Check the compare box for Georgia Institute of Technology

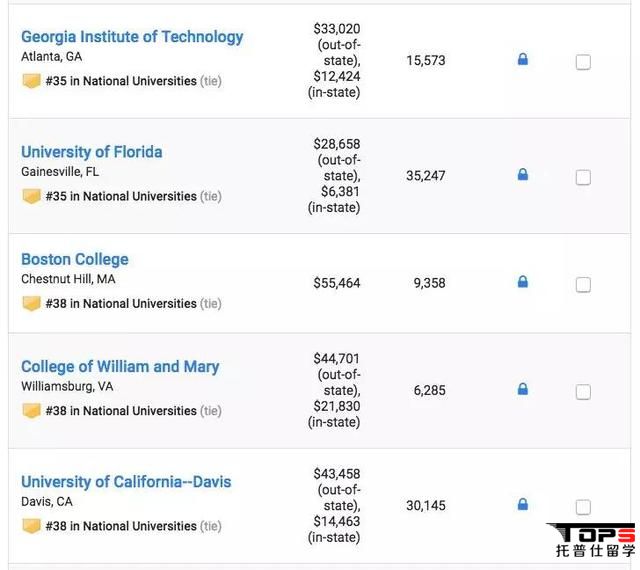point(583,62)
